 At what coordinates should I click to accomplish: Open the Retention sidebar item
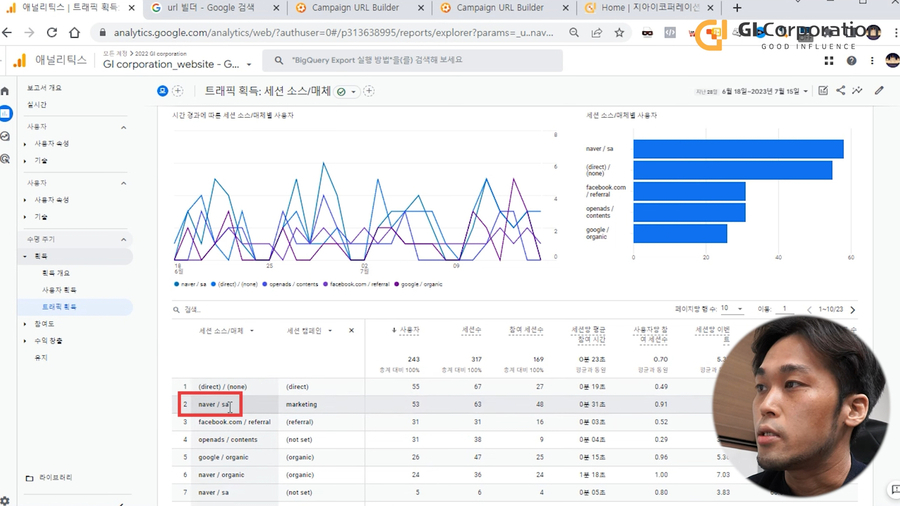tap(41, 357)
